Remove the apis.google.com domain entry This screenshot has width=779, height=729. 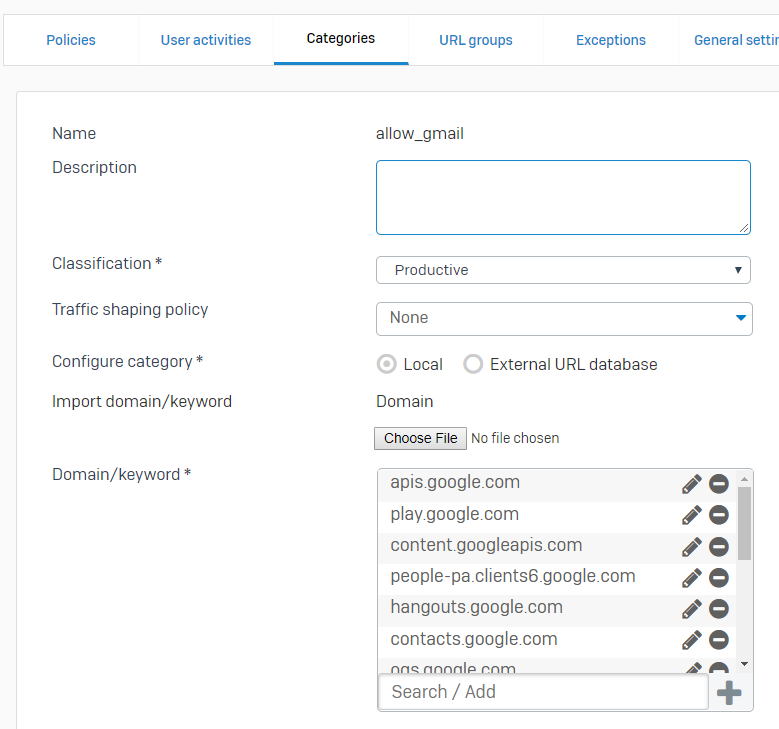[x=718, y=484]
